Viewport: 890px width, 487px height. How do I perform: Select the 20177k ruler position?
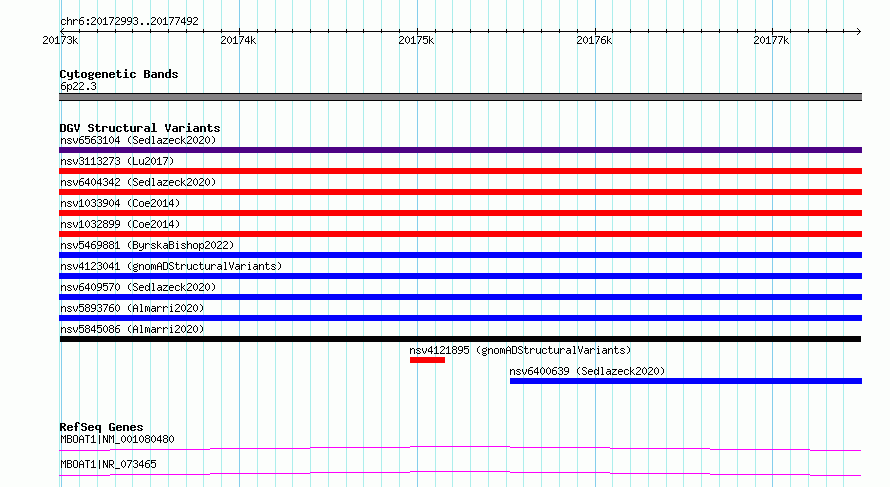[771, 40]
